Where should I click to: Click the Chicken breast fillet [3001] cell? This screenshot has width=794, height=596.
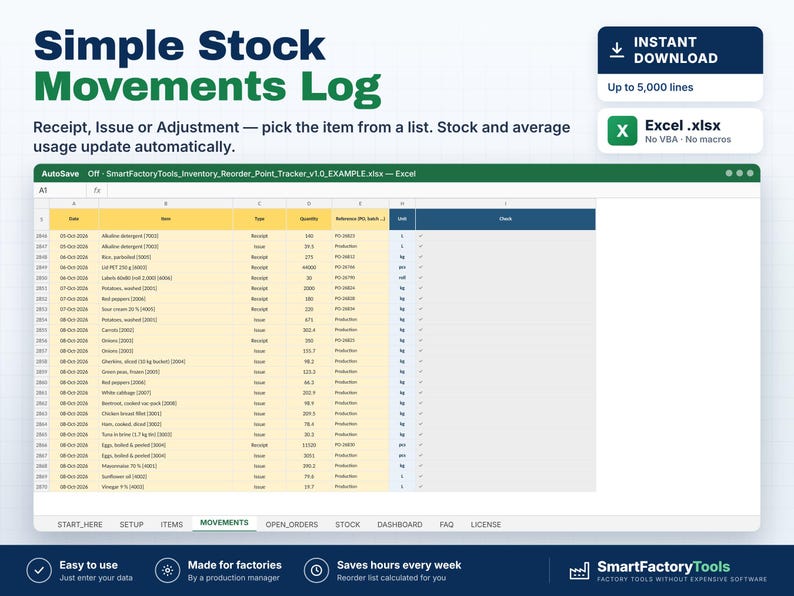[x=166, y=414]
